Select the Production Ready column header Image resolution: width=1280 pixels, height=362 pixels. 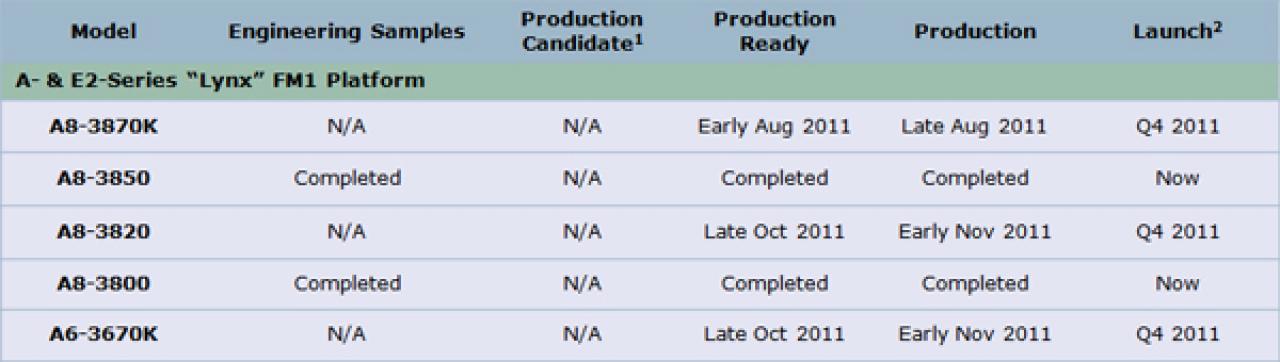pos(775,30)
